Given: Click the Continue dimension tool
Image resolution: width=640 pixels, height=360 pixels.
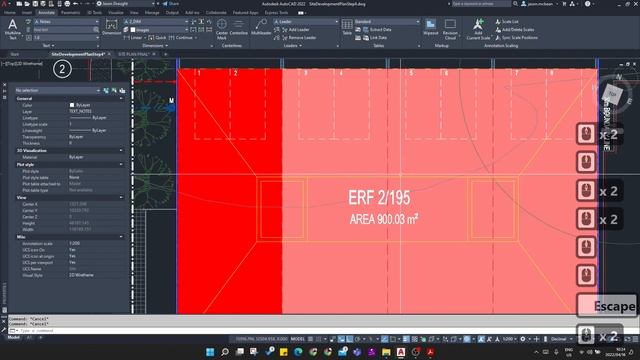Looking at the screenshot, I should coord(181,38).
